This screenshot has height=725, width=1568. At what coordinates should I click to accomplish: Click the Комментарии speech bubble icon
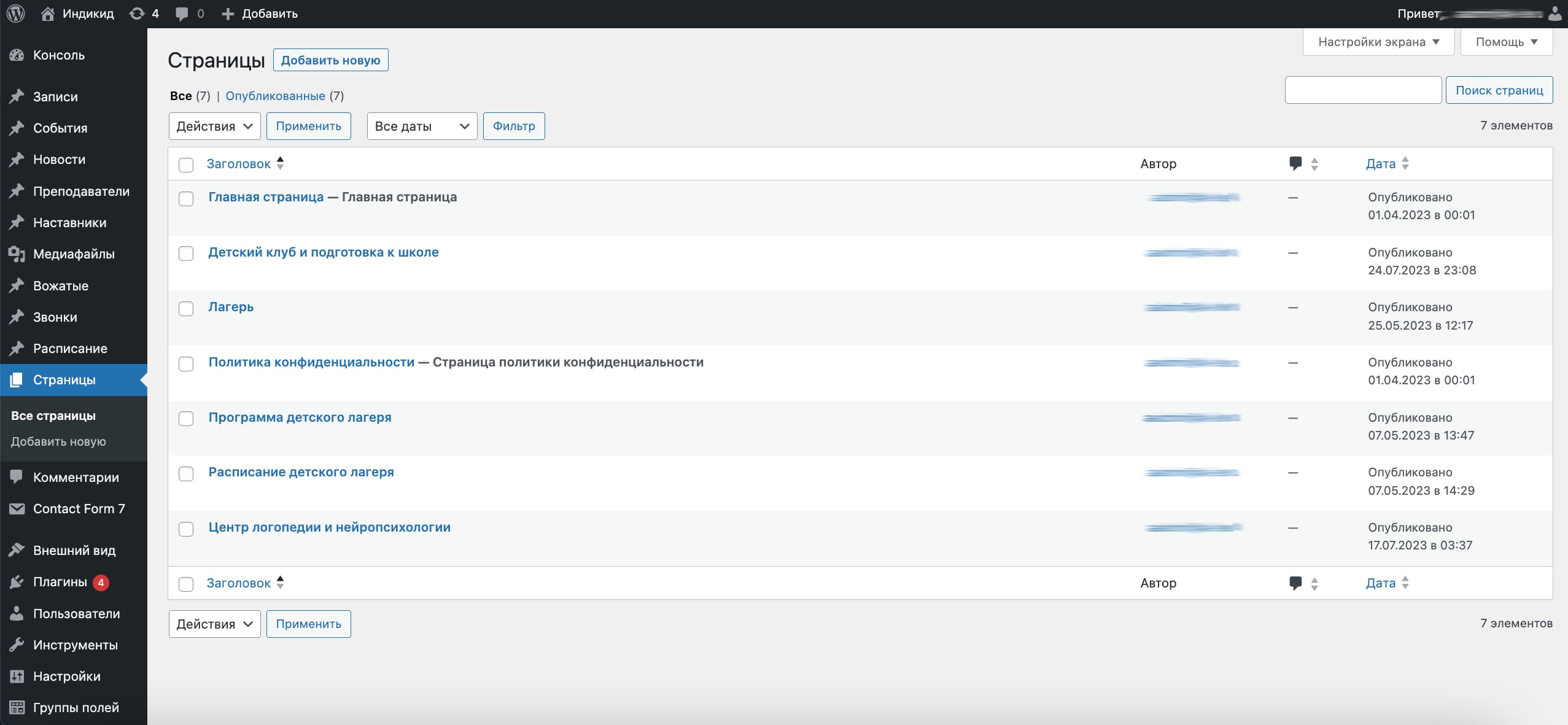point(17,477)
